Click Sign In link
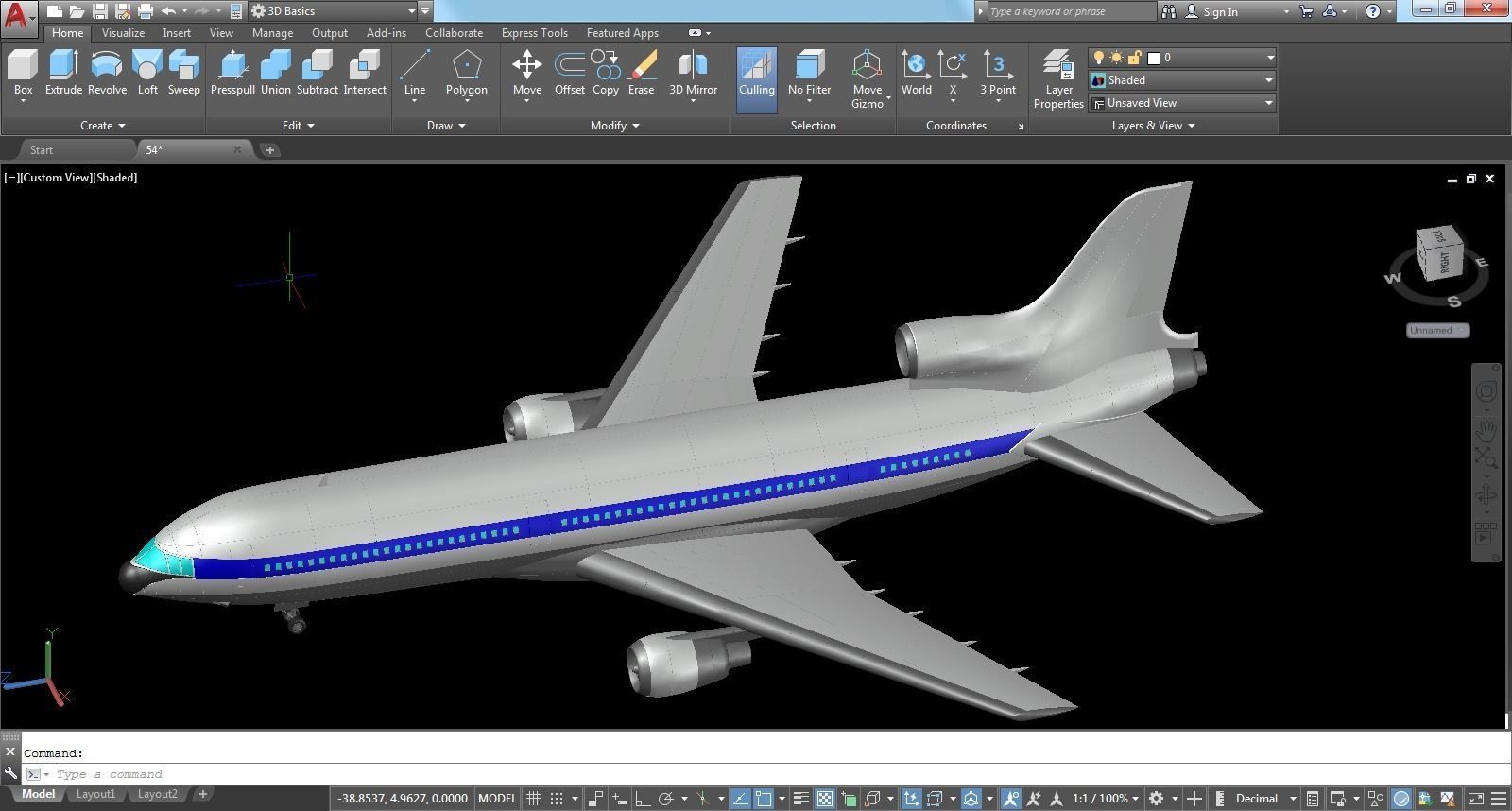Screen dimensions: 1512x811 [x=1220, y=11]
